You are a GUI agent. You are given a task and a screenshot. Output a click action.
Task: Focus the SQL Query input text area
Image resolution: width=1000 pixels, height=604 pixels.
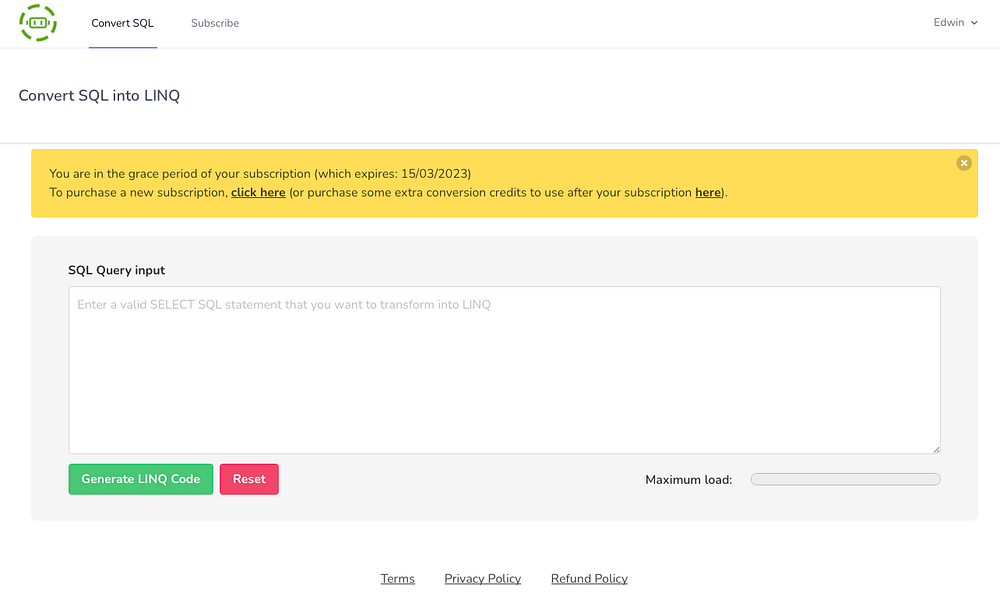coord(504,370)
